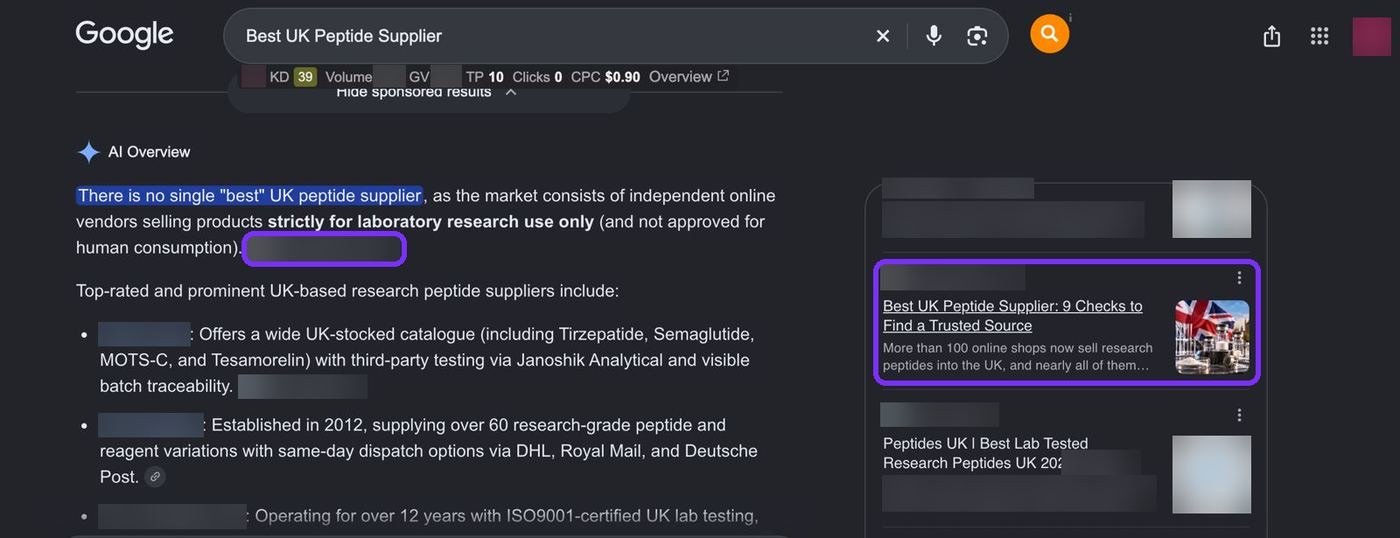Open the share icon at top right

coord(1272,36)
